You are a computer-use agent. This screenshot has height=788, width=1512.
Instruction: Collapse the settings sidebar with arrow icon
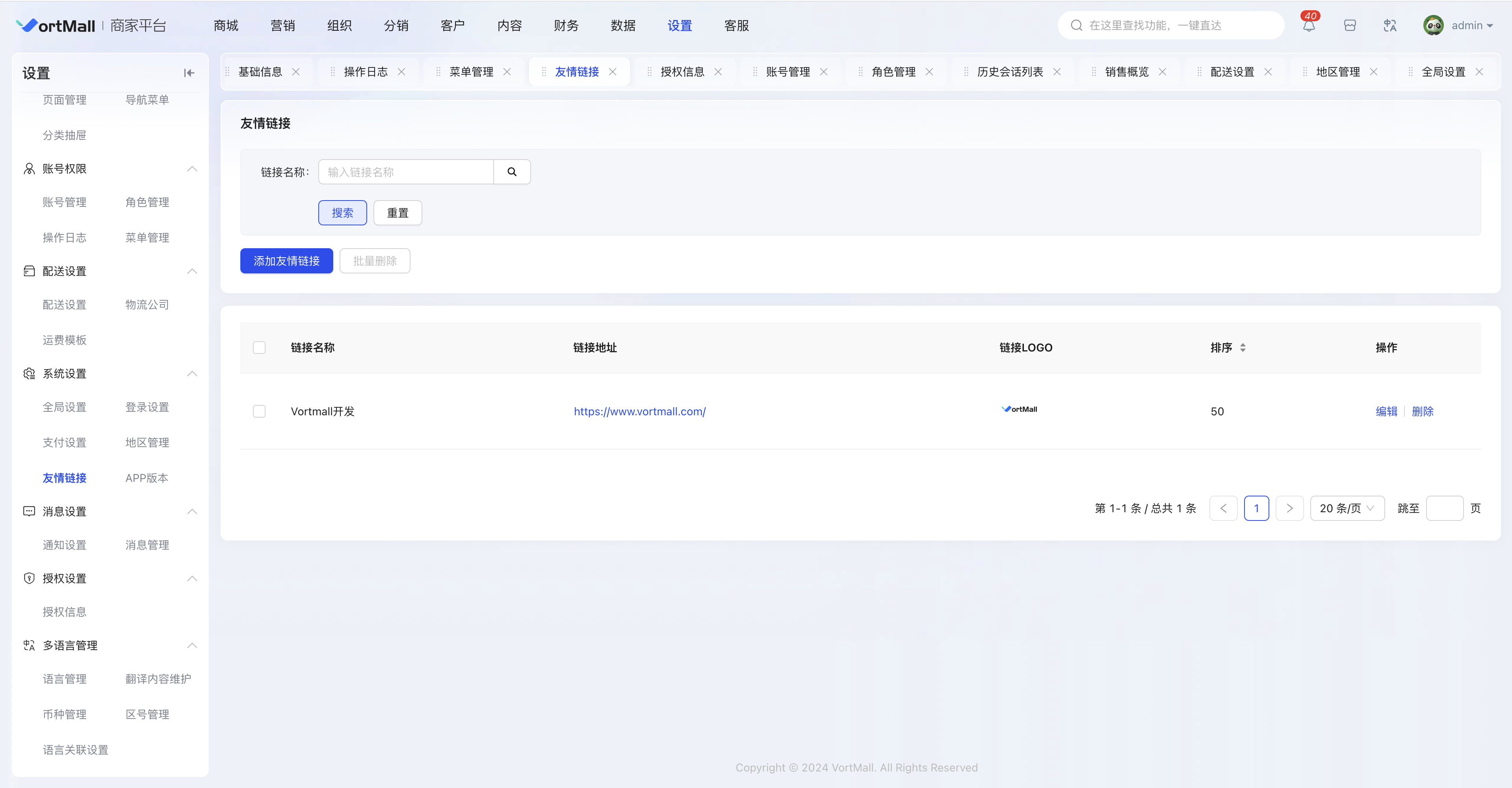tap(188, 73)
